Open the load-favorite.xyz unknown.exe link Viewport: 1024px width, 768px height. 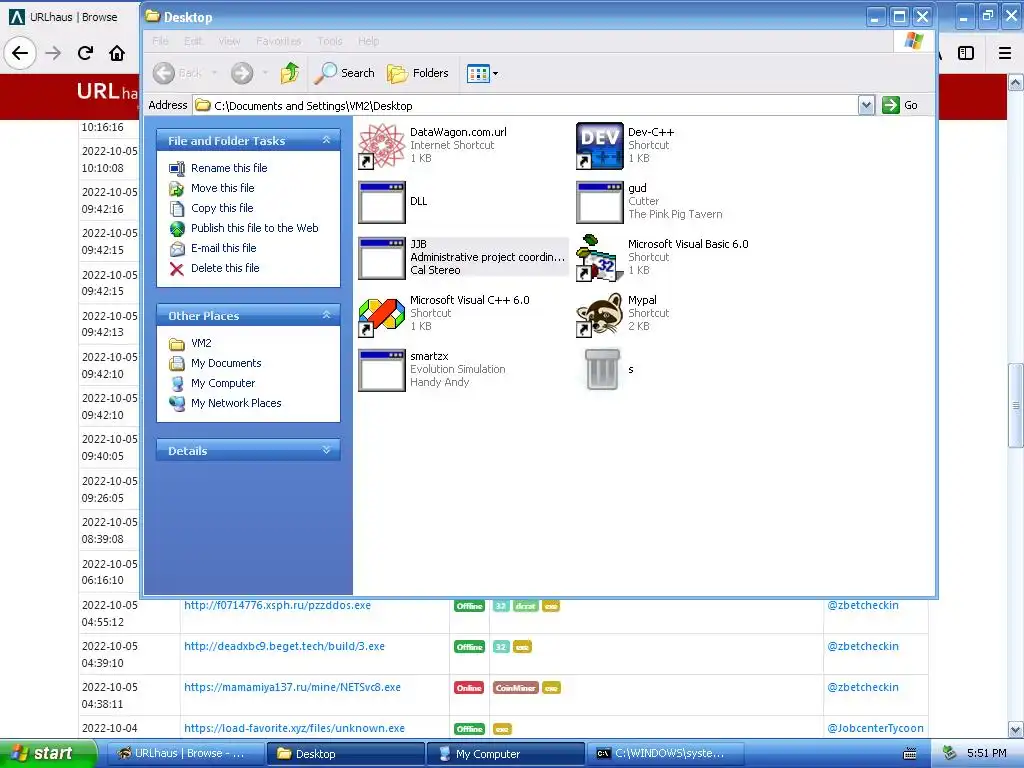click(295, 728)
